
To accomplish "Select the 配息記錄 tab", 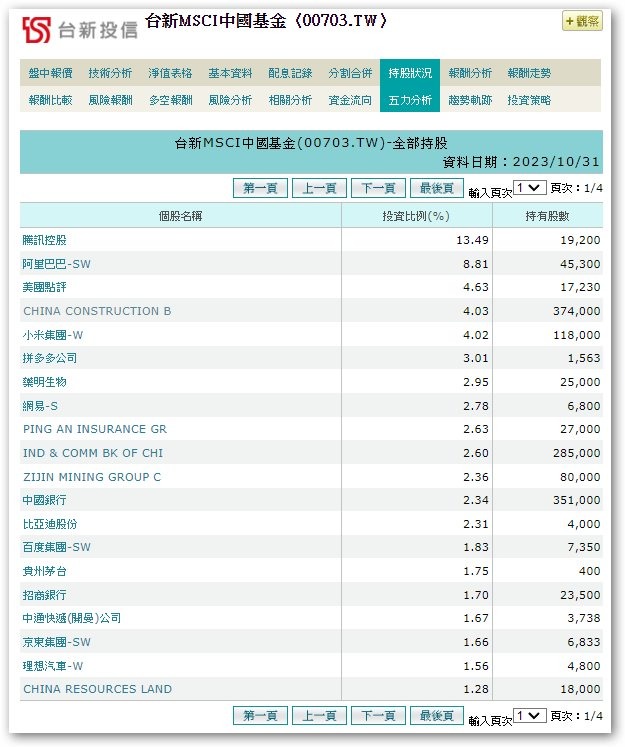I will tap(290, 73).
